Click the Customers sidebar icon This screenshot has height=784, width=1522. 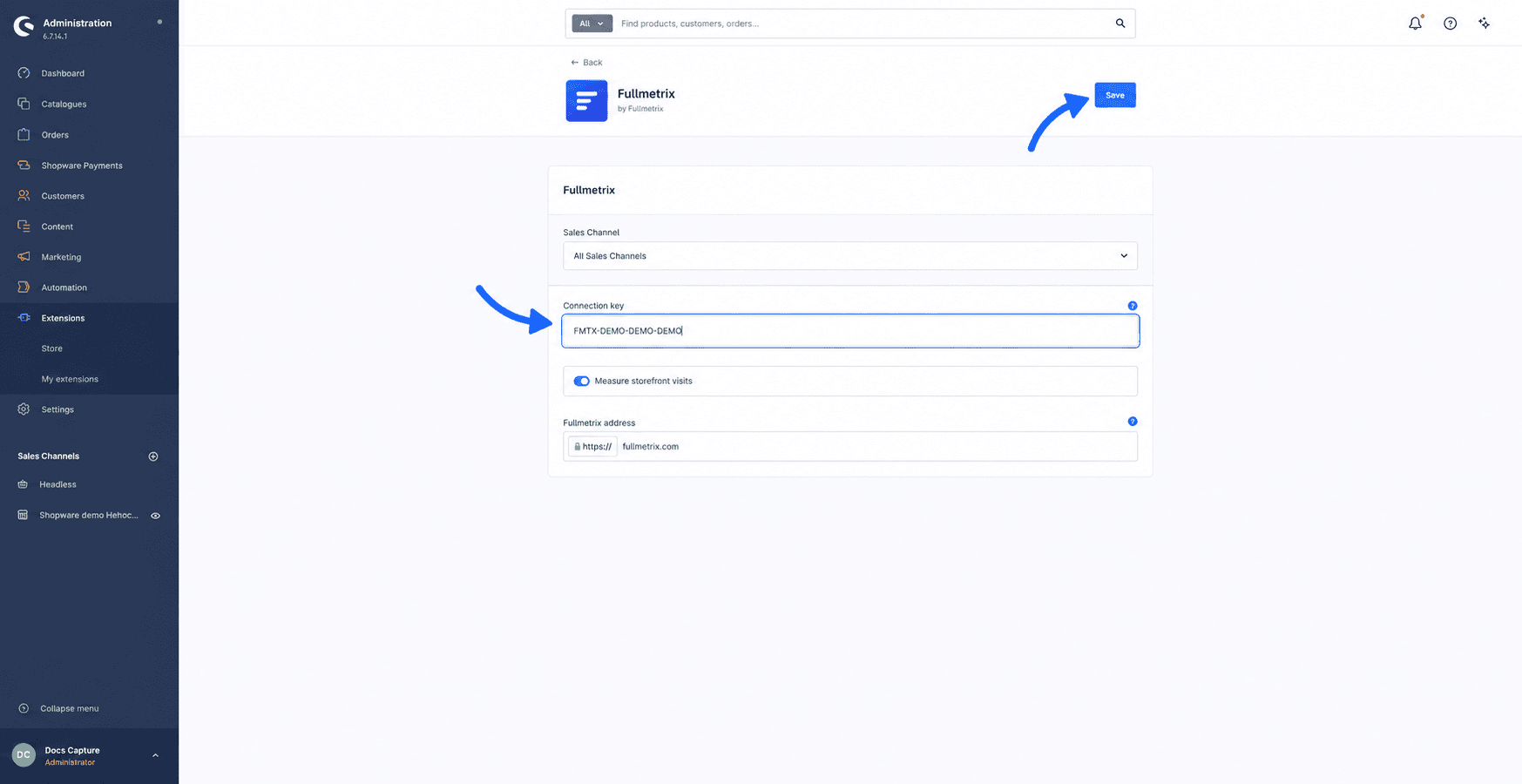click(x=24, y=195)
